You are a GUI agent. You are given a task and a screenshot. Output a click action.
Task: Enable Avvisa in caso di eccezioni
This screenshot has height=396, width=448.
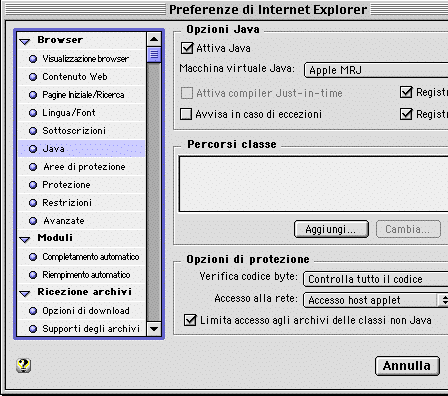(186, 114)
